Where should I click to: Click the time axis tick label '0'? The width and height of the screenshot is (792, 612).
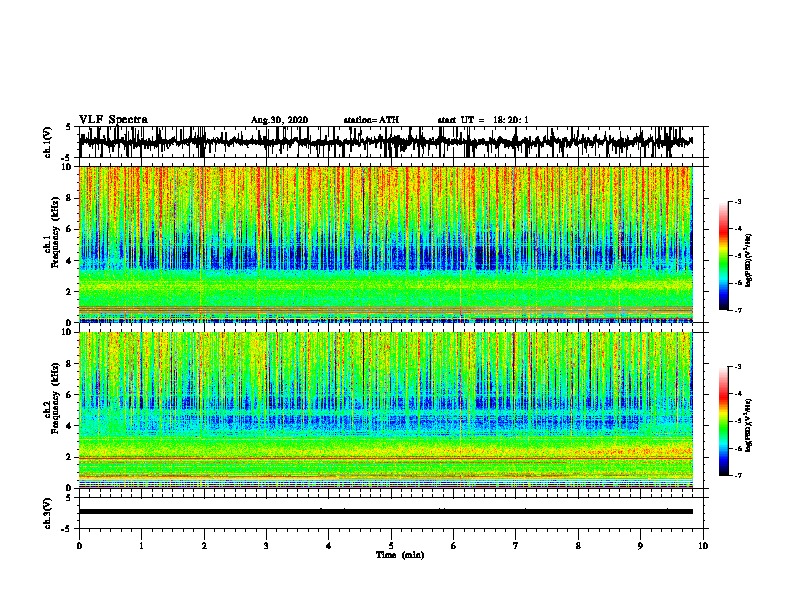pos(79,546)
